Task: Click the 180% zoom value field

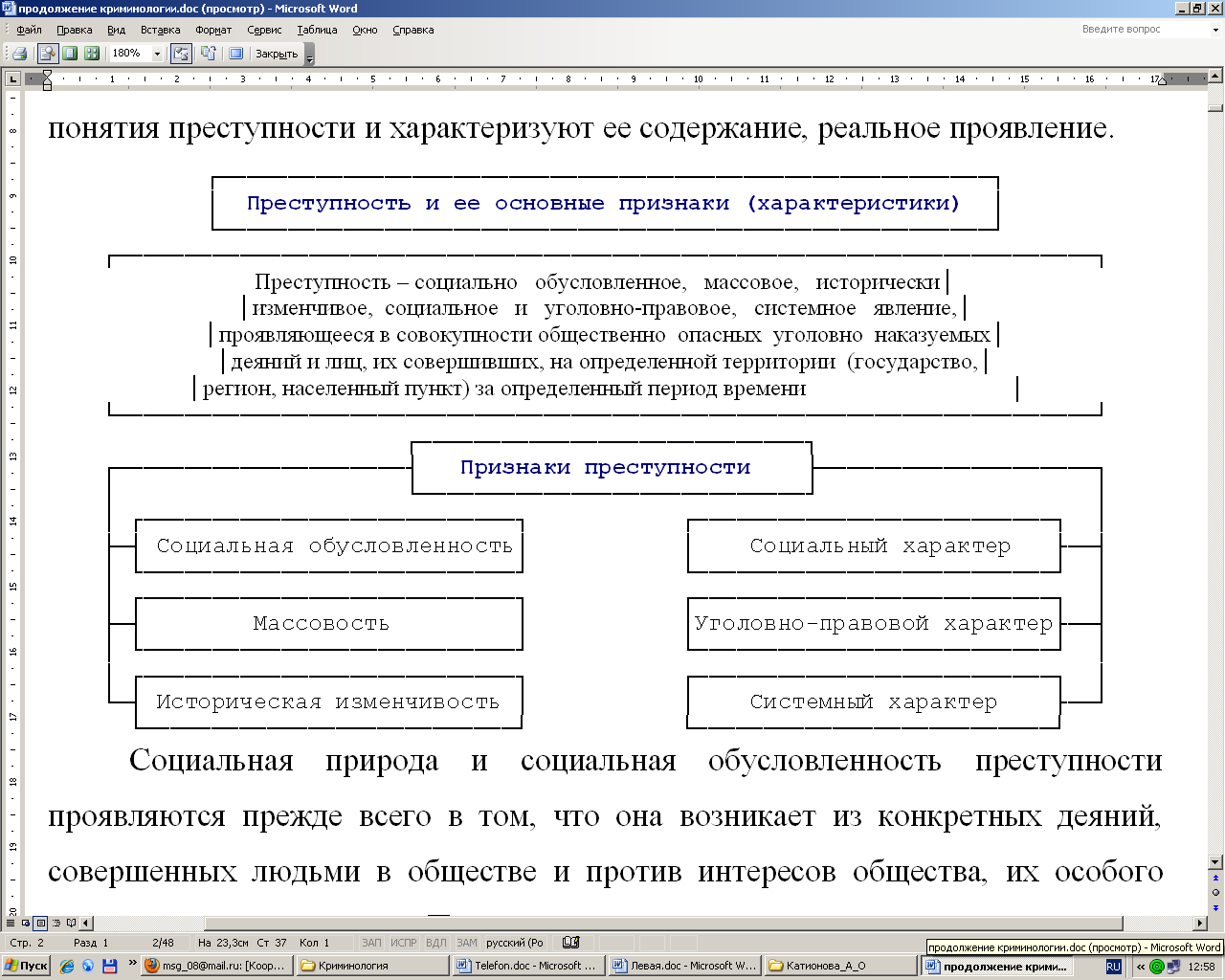Action: point(129,54)
